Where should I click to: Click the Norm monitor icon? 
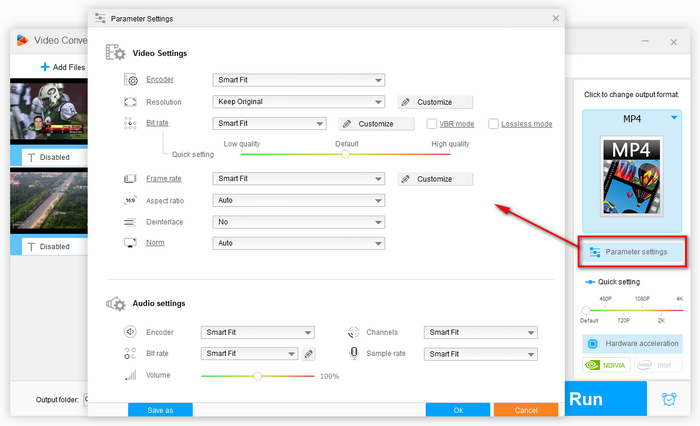(130, 243)
